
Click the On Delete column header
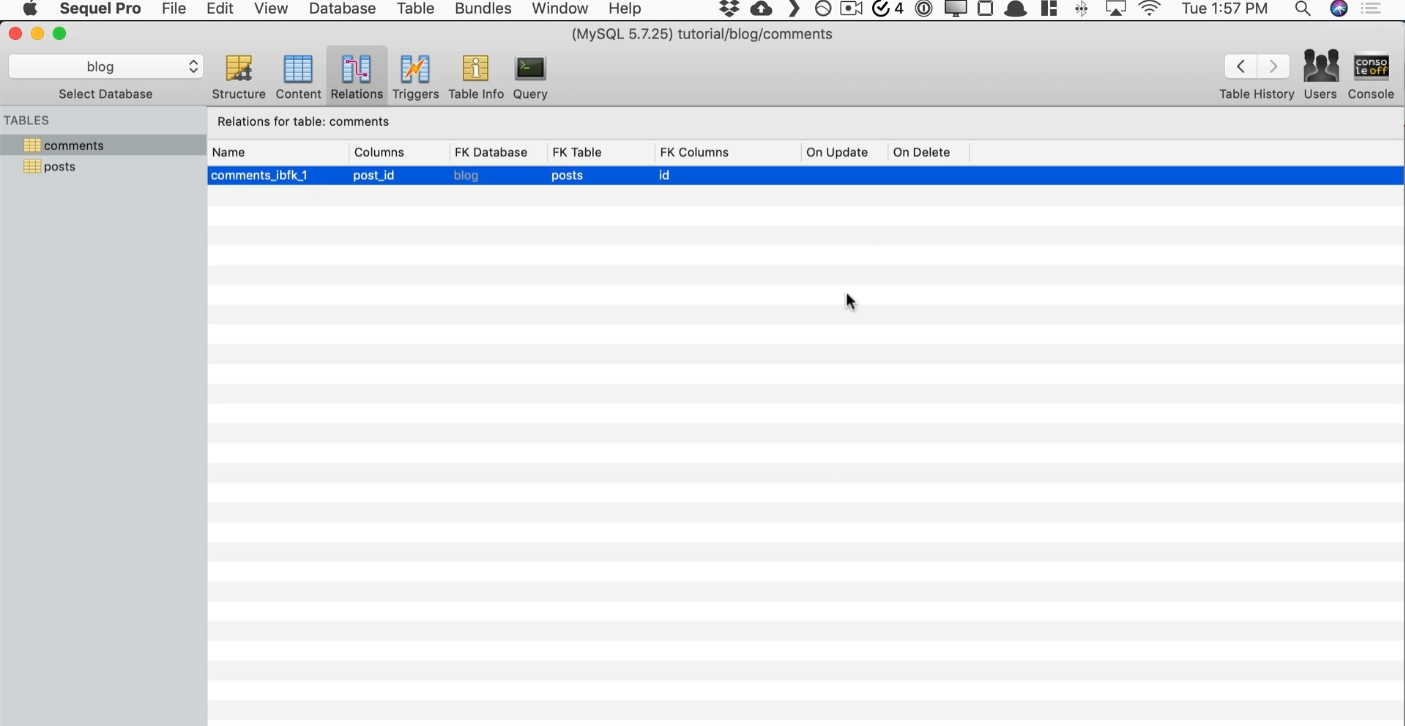pyautogui.click(x=929, y=152)
